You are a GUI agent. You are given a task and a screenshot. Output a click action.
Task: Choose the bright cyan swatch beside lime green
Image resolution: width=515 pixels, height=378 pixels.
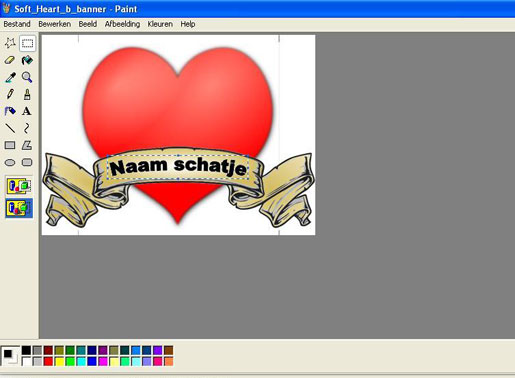point(81,361)
